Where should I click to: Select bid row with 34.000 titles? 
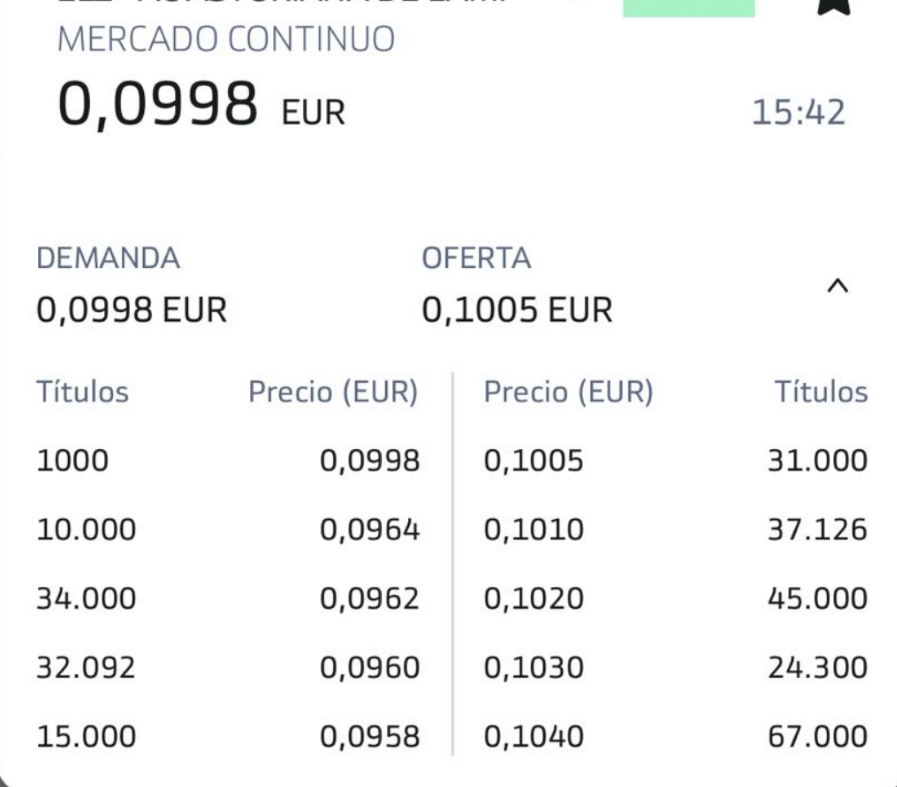click(229, 599)
